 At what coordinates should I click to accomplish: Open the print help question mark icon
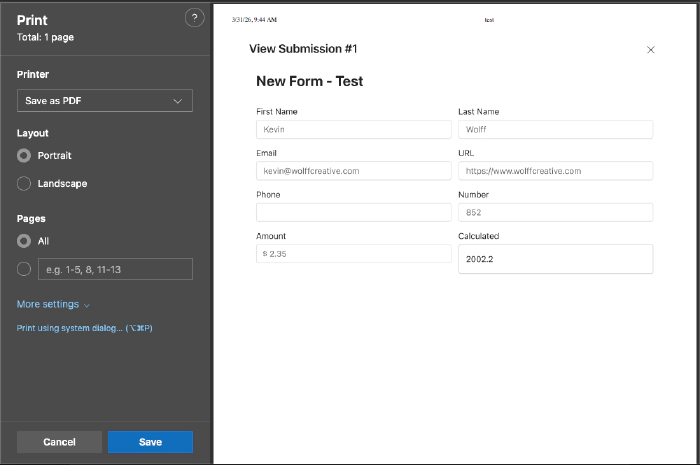[194, 18]
